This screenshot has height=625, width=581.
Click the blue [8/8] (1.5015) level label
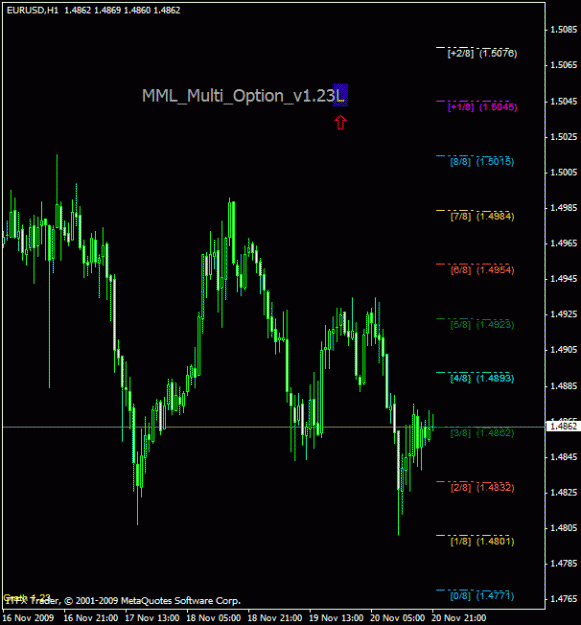tap(482, 161)
